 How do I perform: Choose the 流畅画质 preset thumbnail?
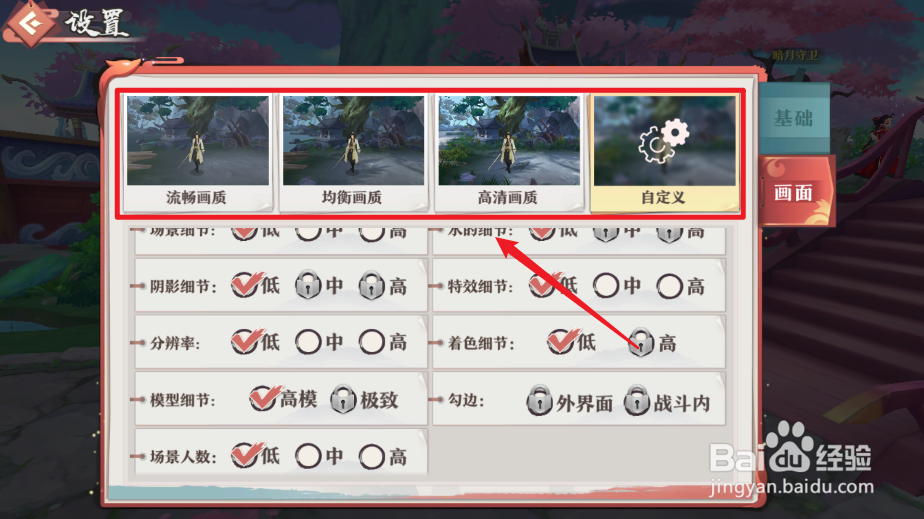click(197, 153)
